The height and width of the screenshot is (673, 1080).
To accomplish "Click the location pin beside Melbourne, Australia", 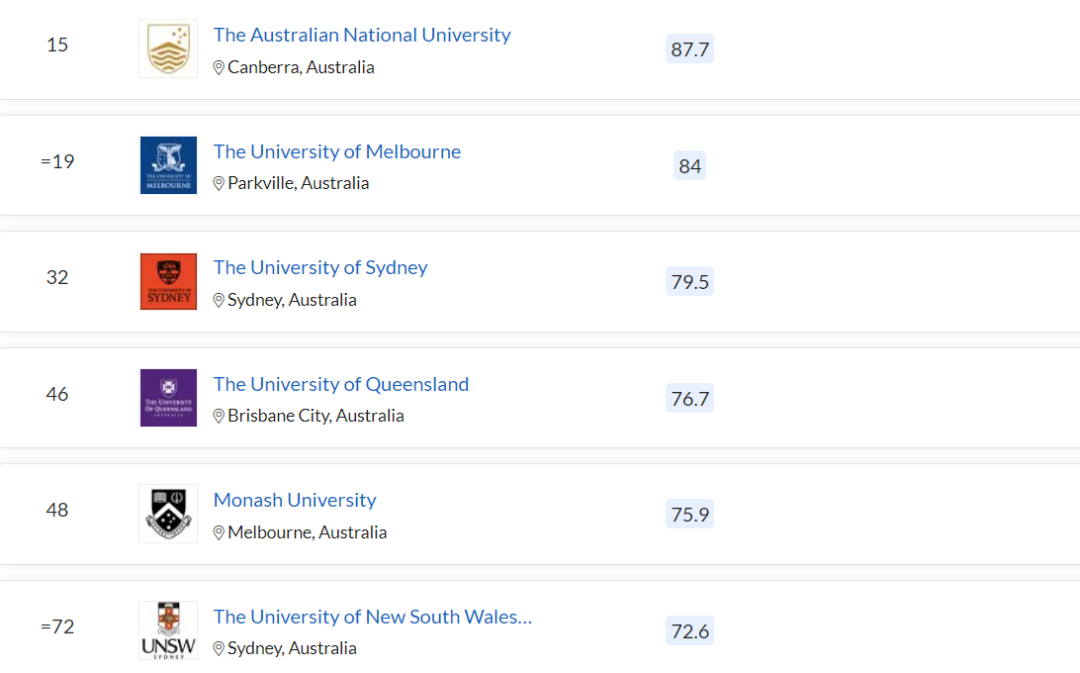I will [218, 532].
